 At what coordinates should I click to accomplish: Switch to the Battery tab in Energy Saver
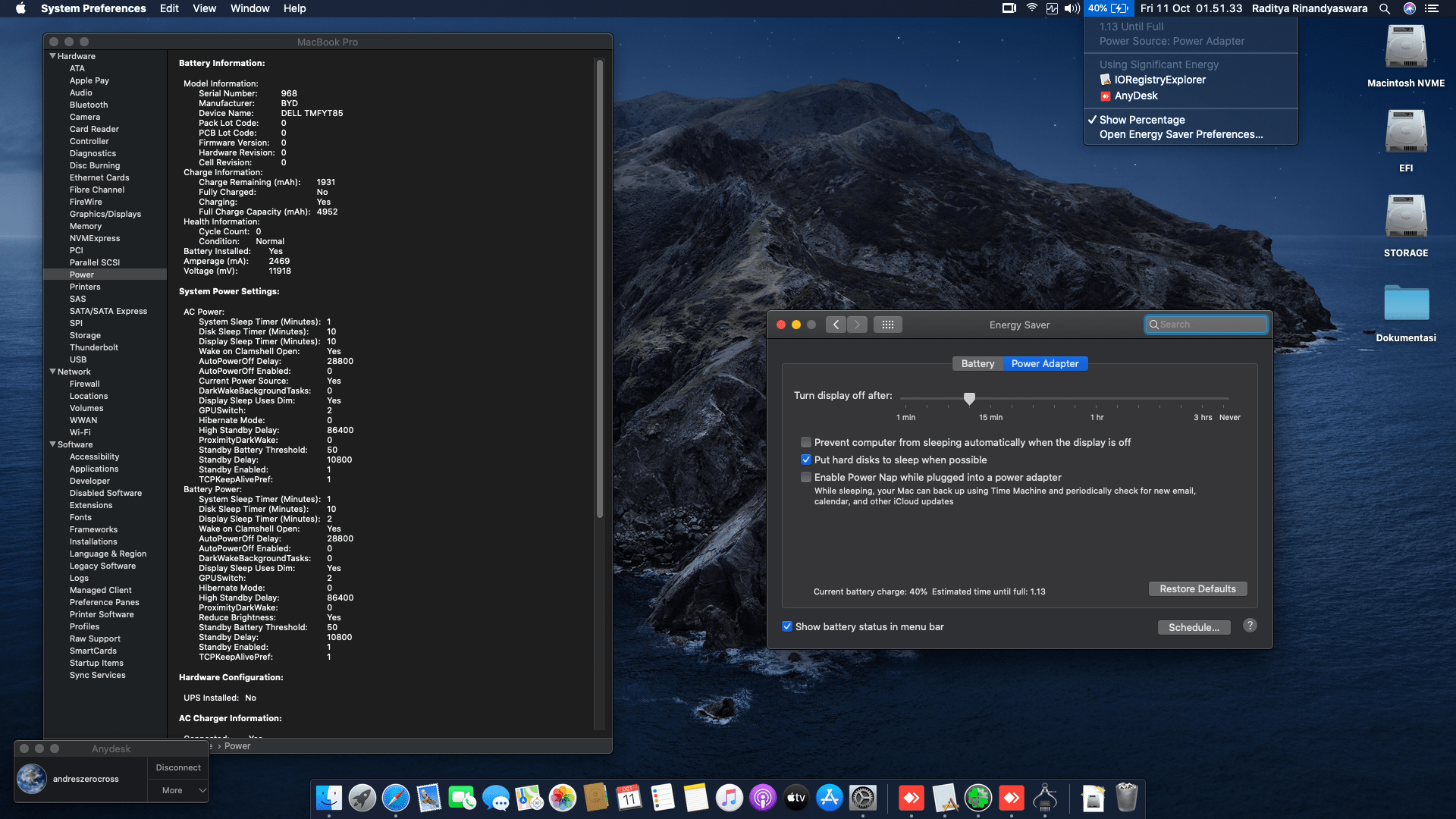[977, 363]
